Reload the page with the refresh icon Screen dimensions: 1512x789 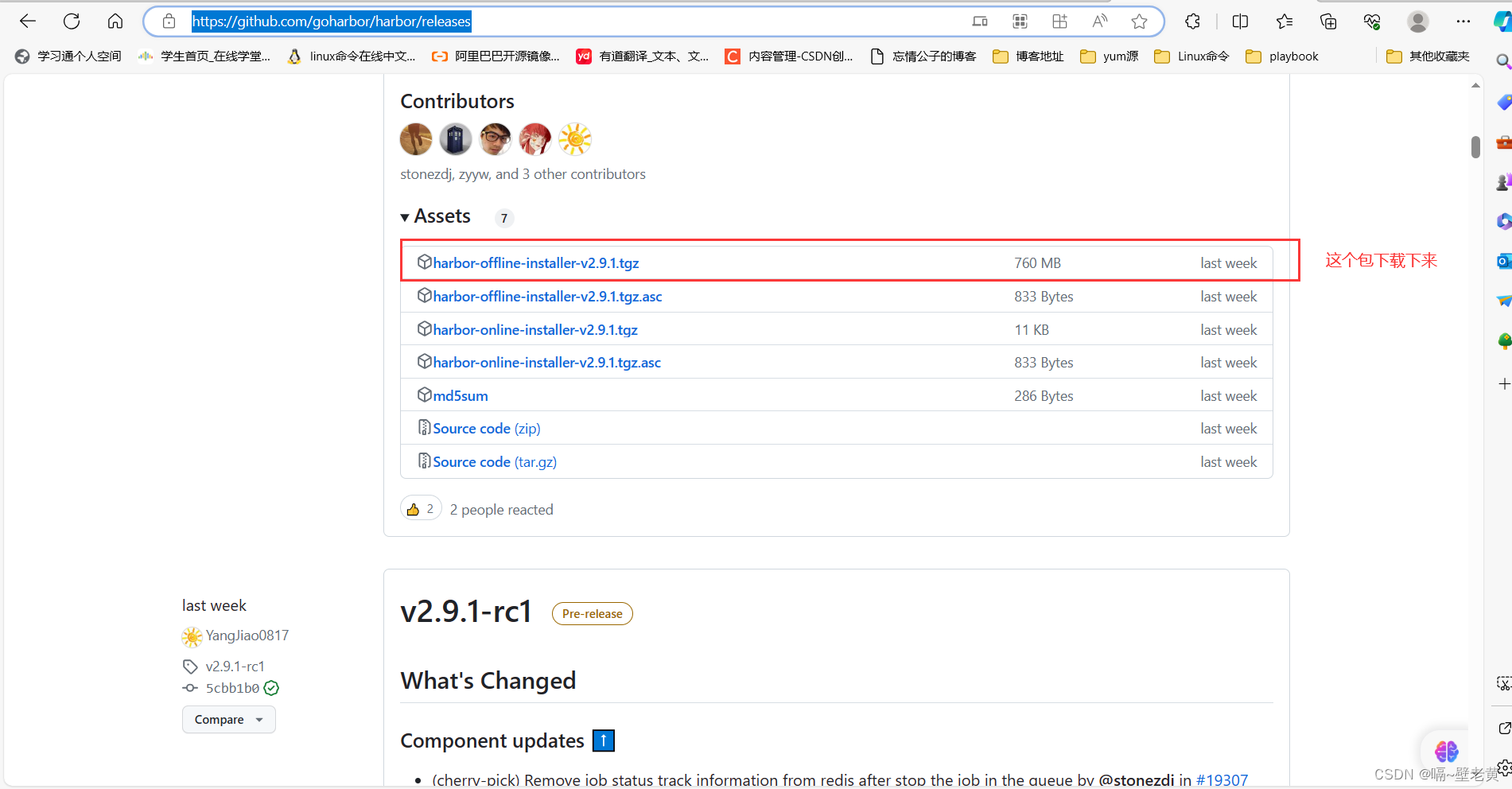pyautogui.click(x=72, y=21)
